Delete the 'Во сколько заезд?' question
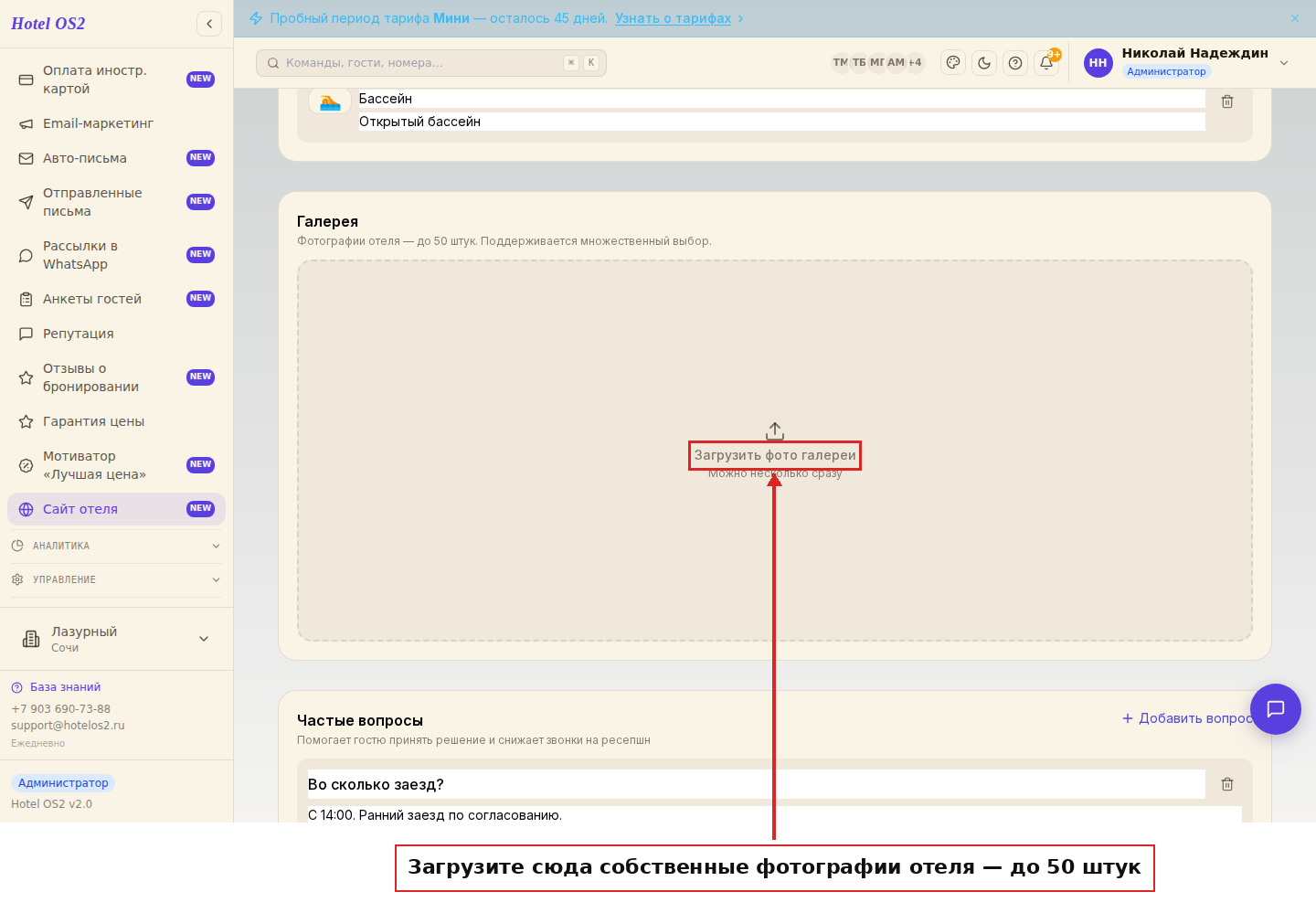The image size is (1316, 913). [1227, 784]
